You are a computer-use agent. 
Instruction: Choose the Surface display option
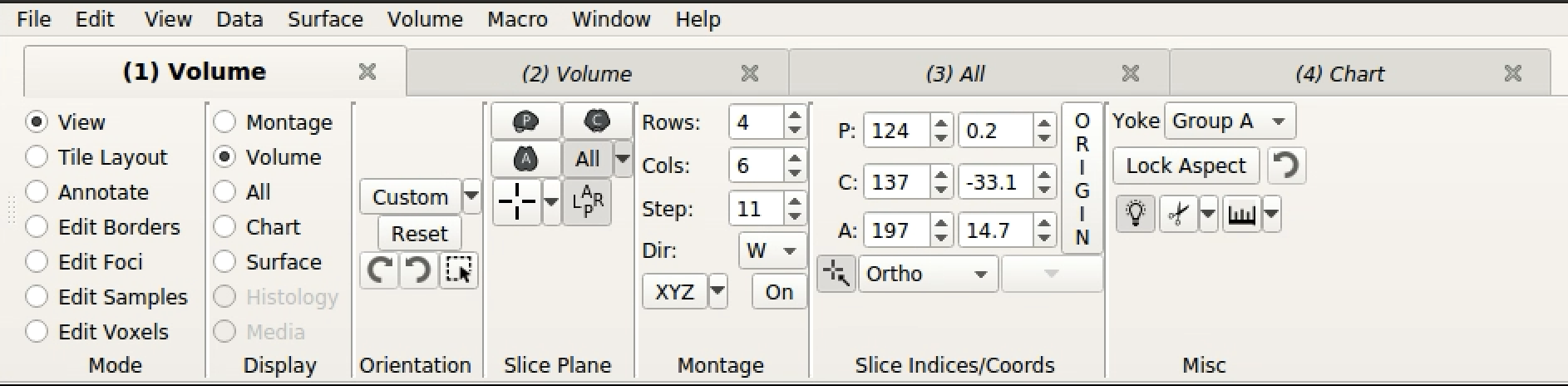point(224,262)
